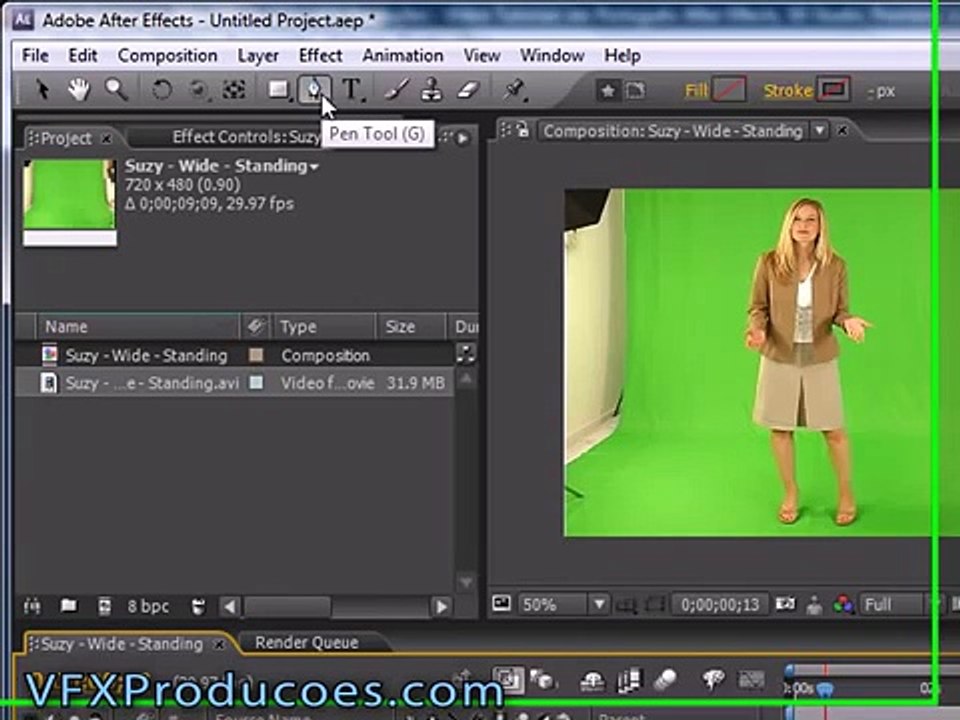Click the 8 bpc color depth setting

pyautogui.click(x=148, y=607)
